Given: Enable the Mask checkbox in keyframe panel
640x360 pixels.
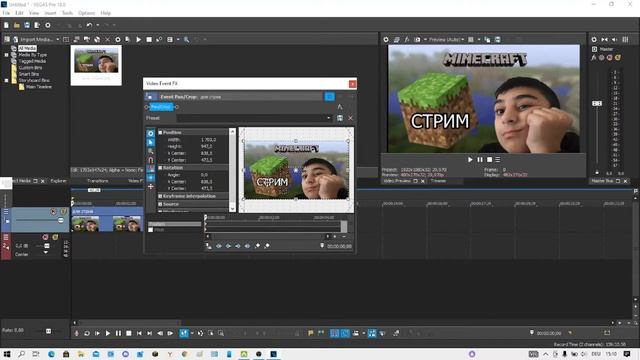Looking at the screenshot, I should 151,230.
